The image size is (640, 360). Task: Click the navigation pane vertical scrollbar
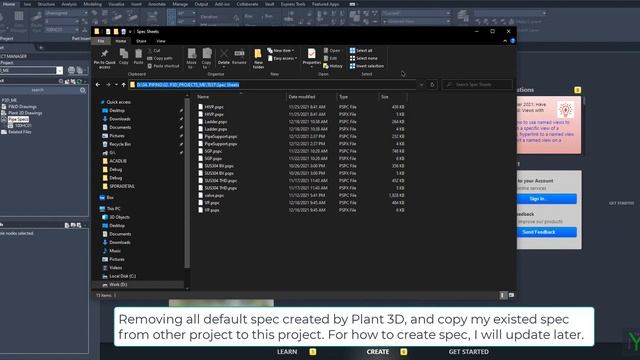tap(187, 184)
